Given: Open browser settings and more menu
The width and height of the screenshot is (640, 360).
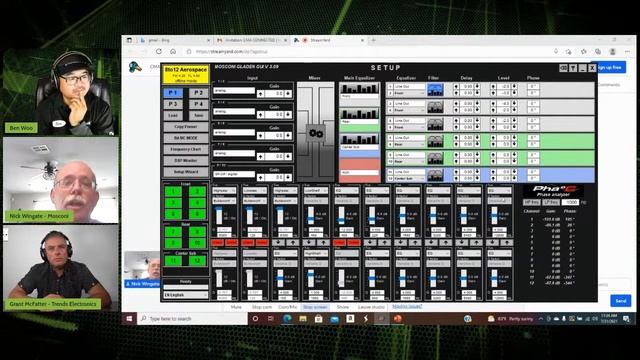Looking at the screenshot, I should (x=627, y=52).
